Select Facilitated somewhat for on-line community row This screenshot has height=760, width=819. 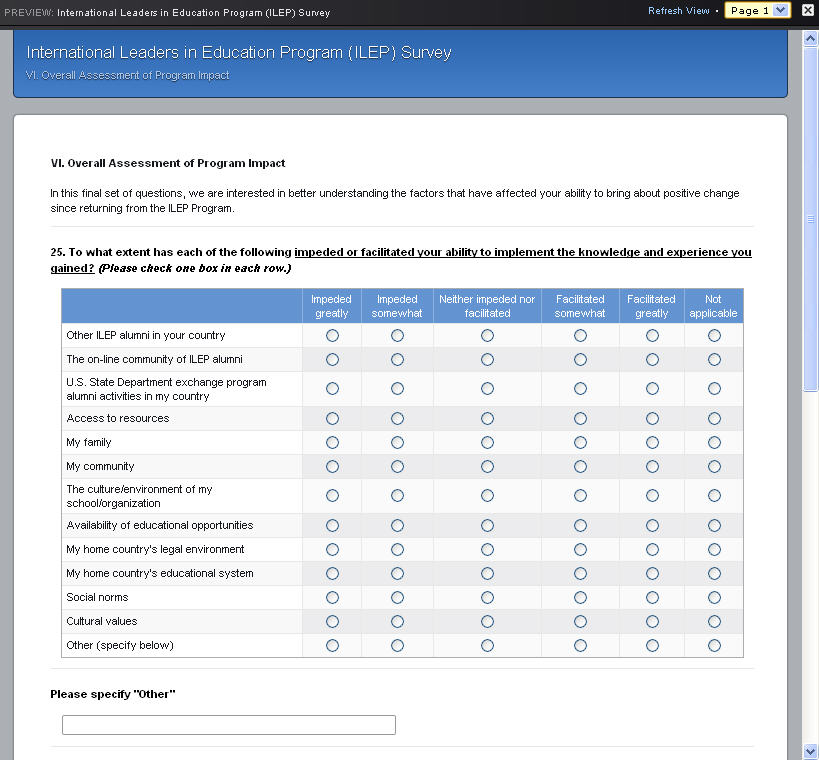click(580, 359)
